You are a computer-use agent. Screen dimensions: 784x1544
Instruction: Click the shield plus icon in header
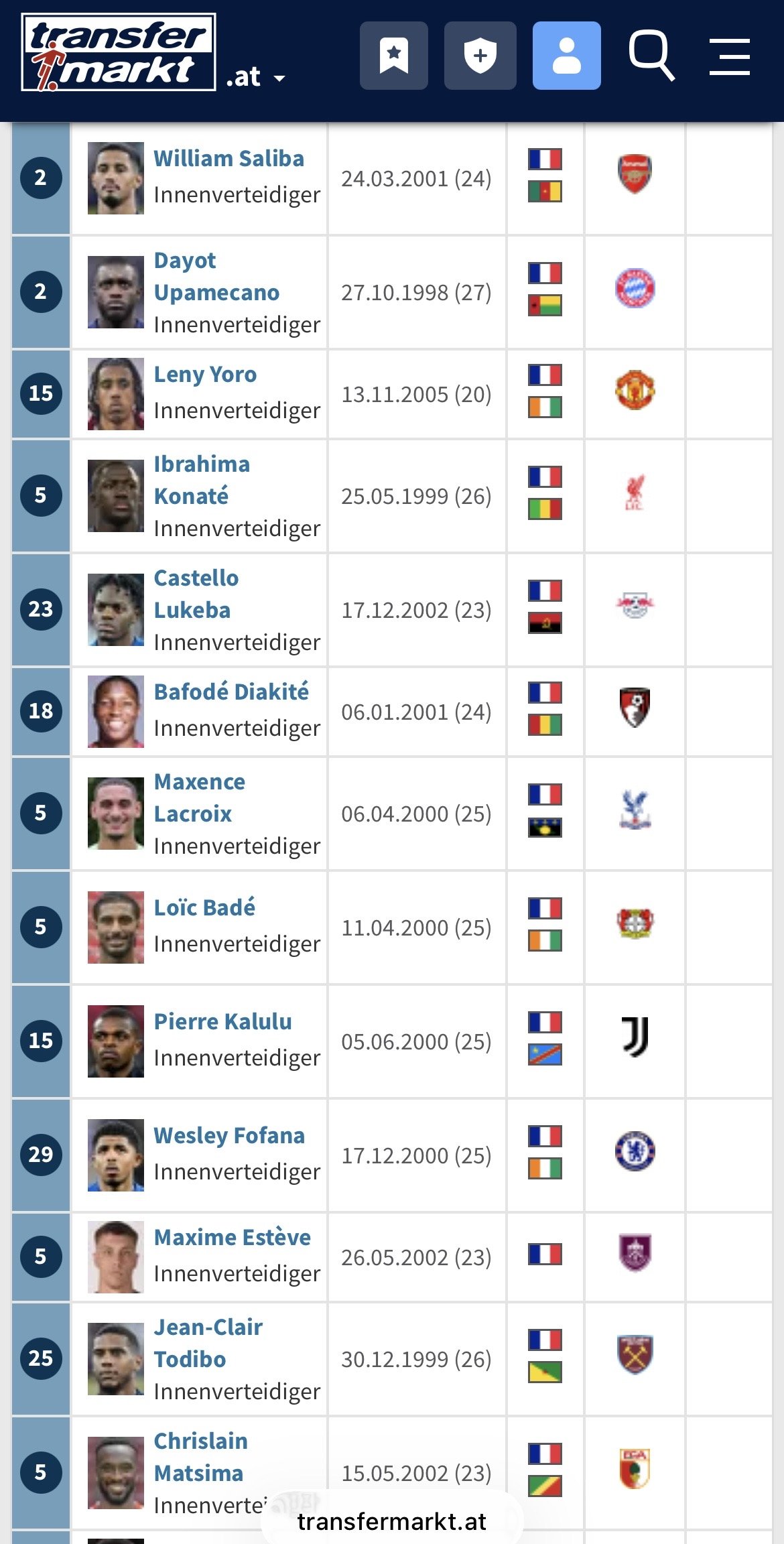pyautogui.click(x=480, y=56)
